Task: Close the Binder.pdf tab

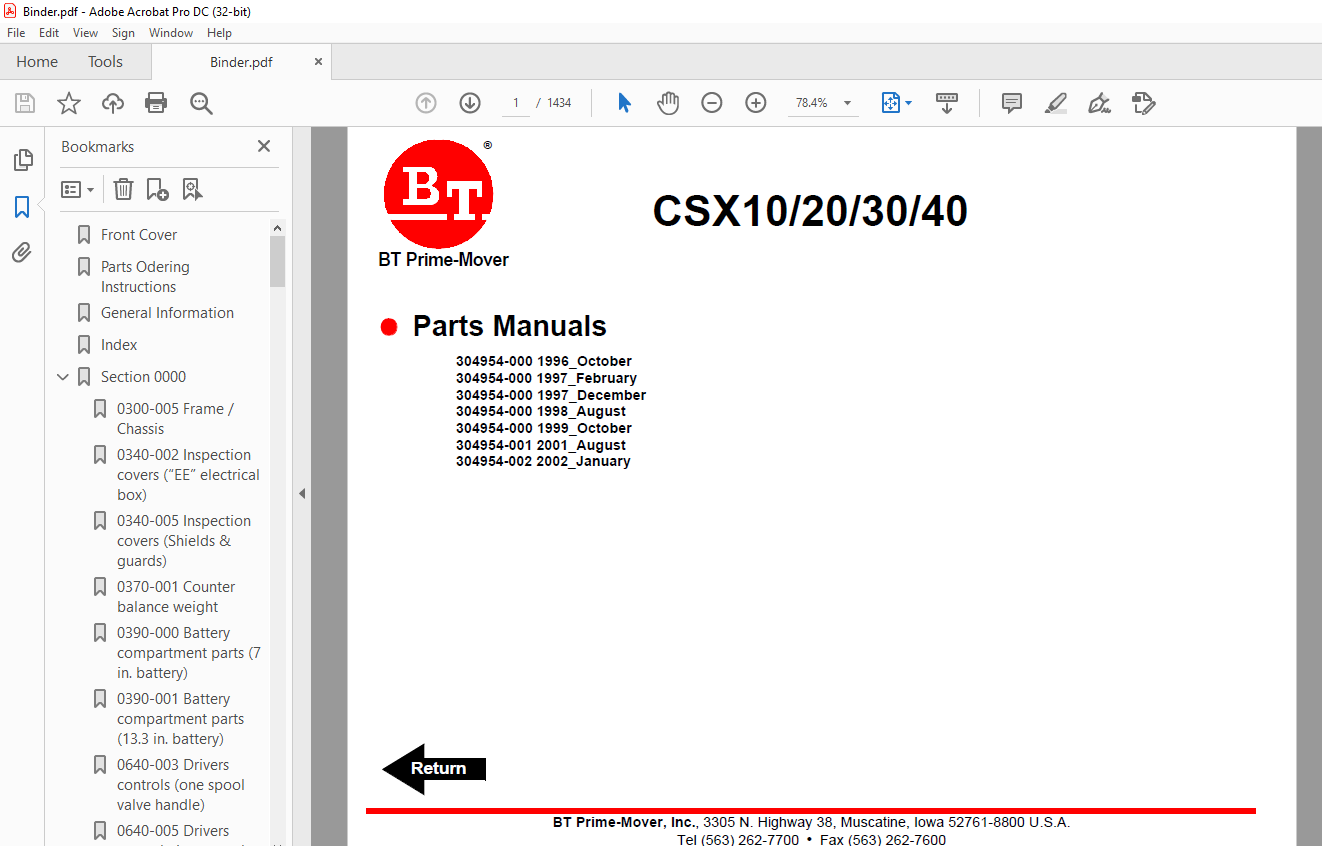Action: pos(319,62)
